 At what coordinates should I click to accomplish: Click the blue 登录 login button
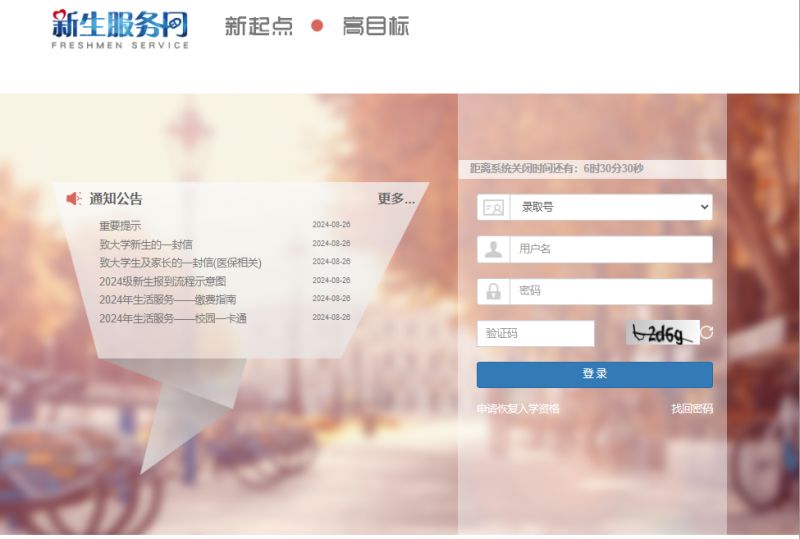(x=594, y=375)
